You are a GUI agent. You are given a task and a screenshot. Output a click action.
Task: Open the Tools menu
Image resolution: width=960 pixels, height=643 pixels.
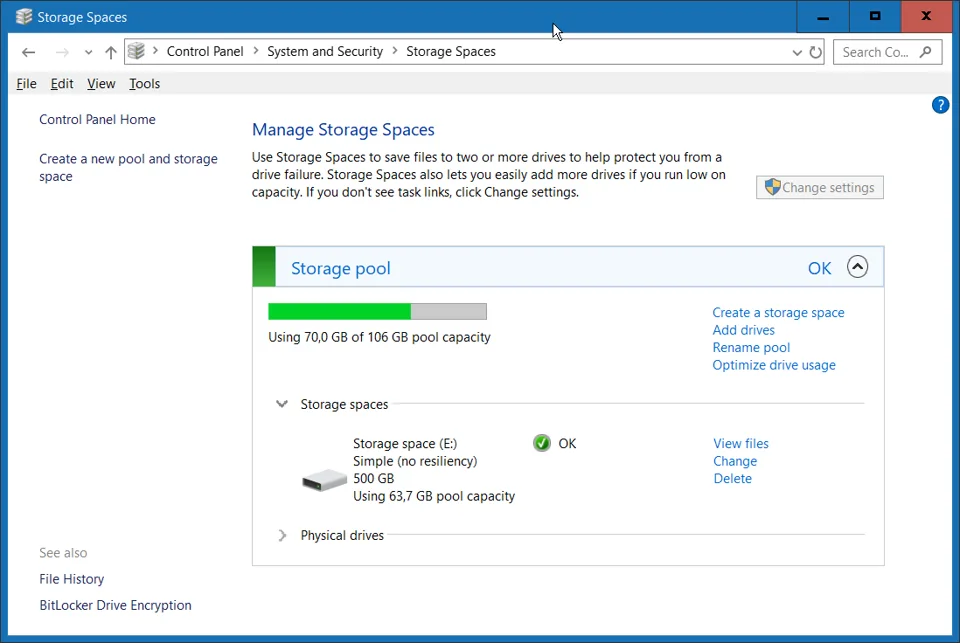point(144,84)
